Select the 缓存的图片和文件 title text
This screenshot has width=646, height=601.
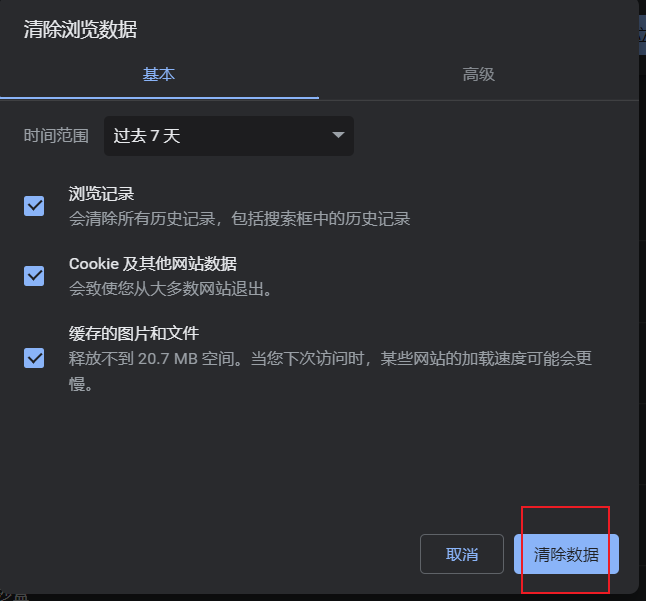134,333
